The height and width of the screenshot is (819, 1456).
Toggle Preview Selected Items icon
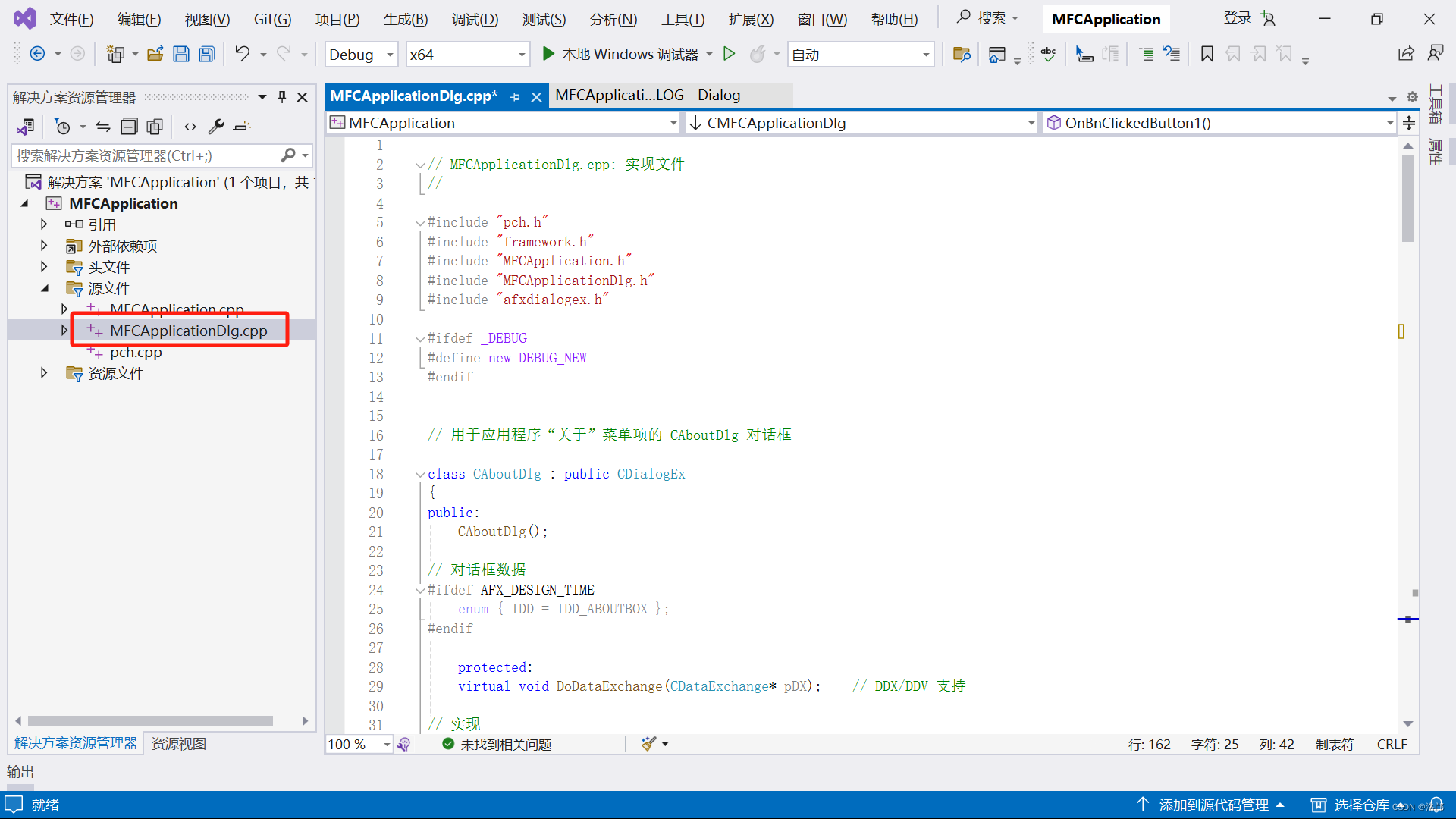242,127
